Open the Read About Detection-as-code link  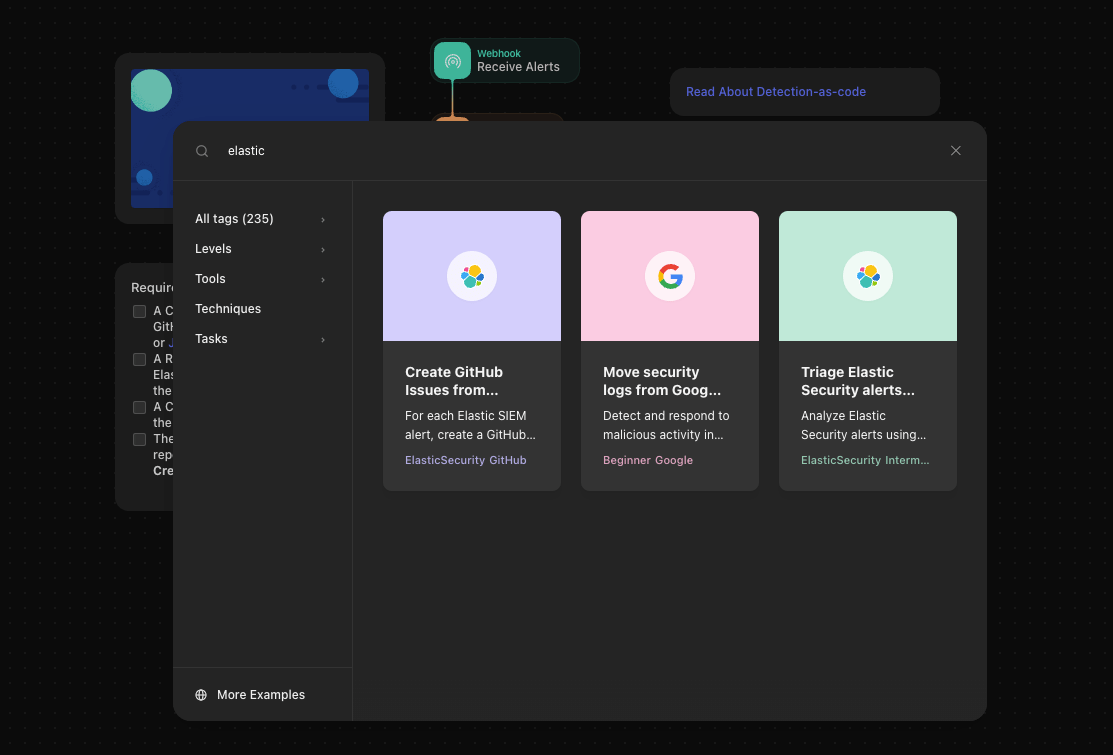pyautogui.click(x=776, y=92)
